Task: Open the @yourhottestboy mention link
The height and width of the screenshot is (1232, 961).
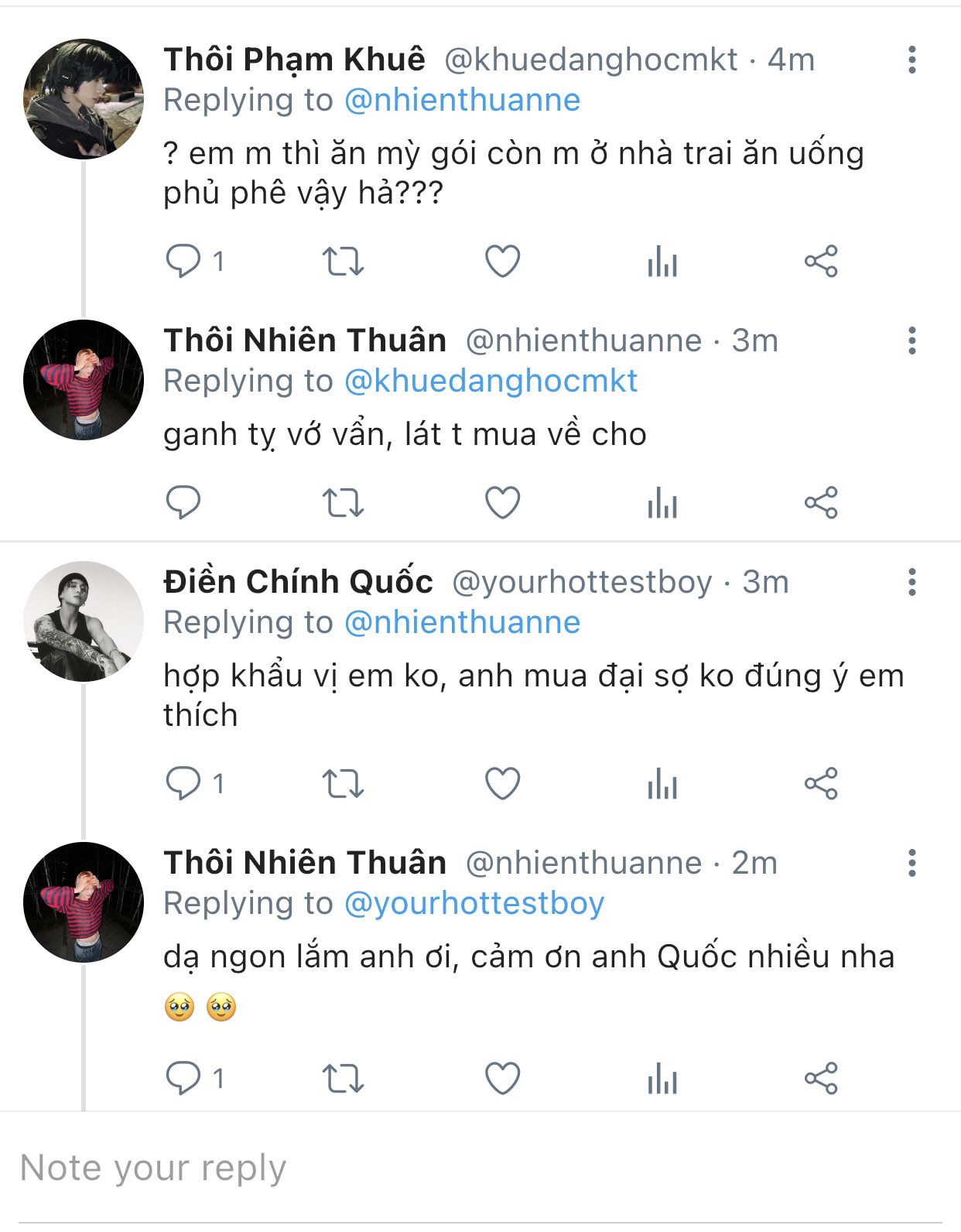Action: point(474,904)
